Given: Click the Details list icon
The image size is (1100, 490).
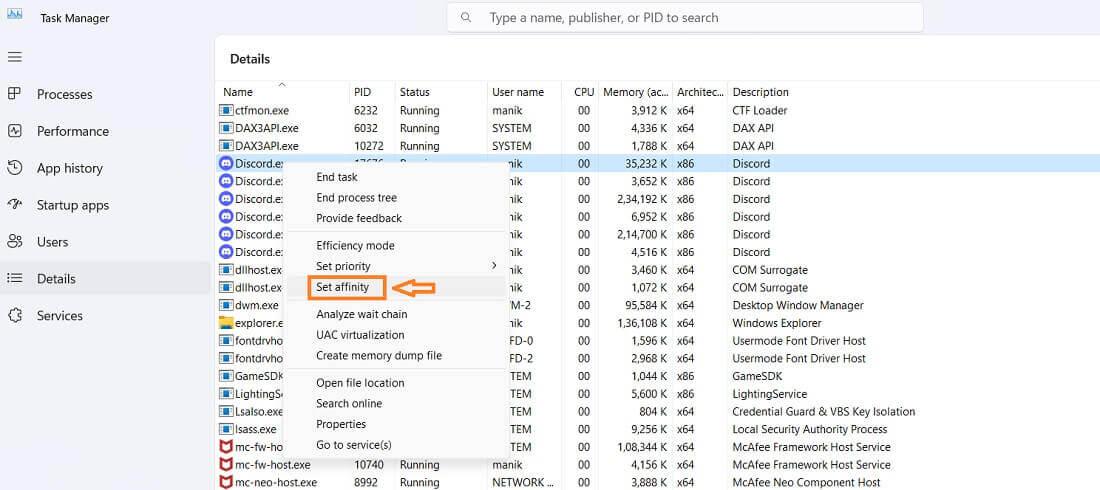Looking at the screenshot, I should click(x=14, y=279).
